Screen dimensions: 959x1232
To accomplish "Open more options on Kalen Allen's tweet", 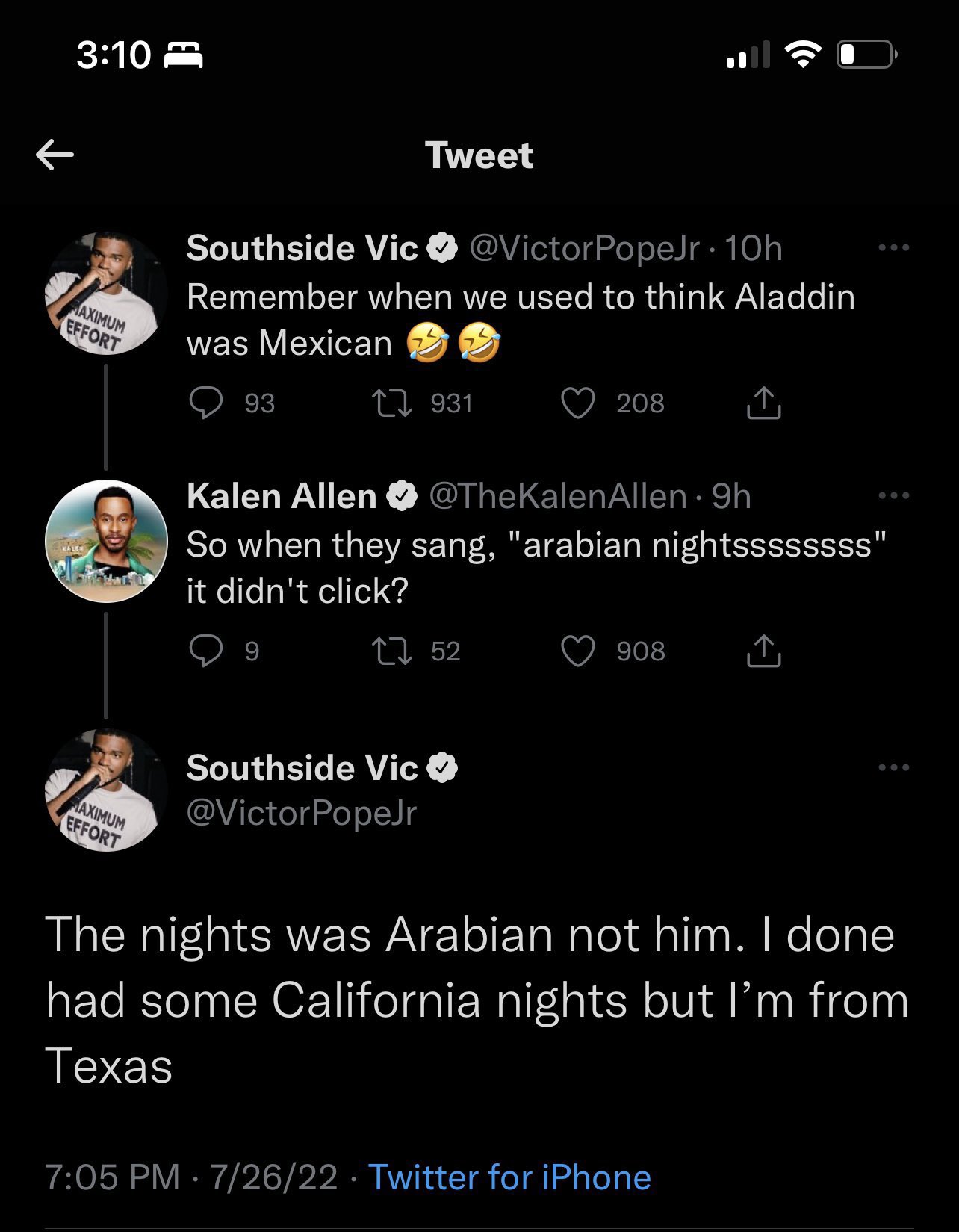I will 894,495.
